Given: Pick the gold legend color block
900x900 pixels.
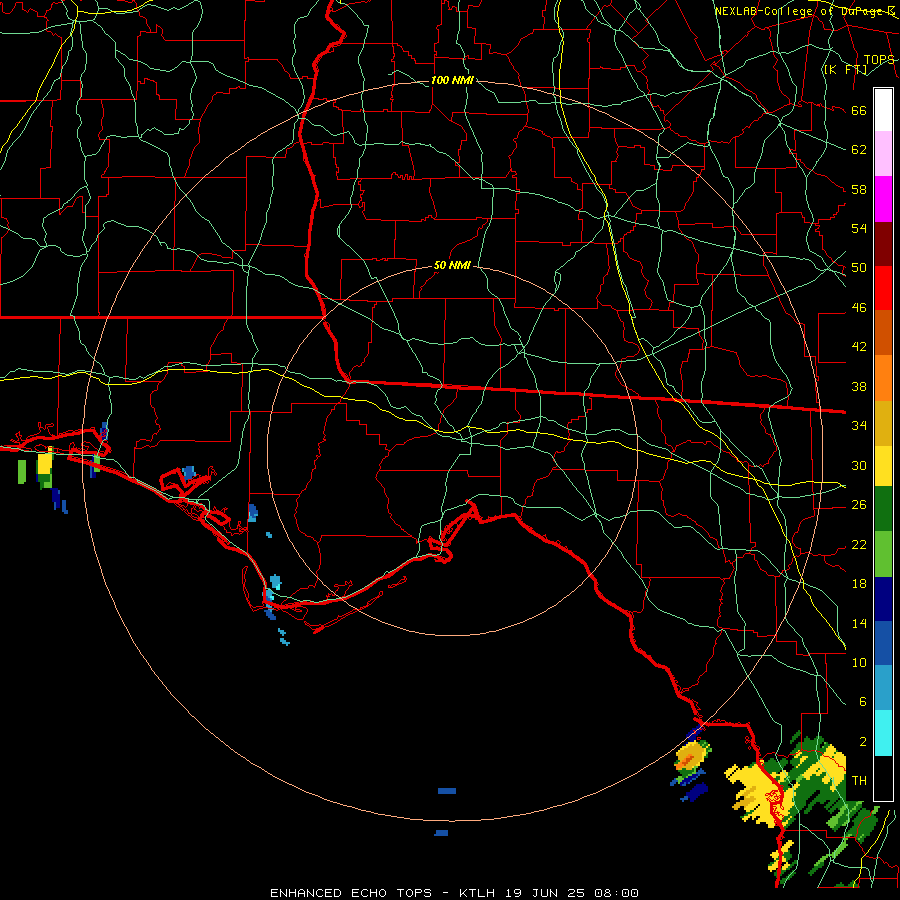Looking at the screenshot, I should [883, 423].
